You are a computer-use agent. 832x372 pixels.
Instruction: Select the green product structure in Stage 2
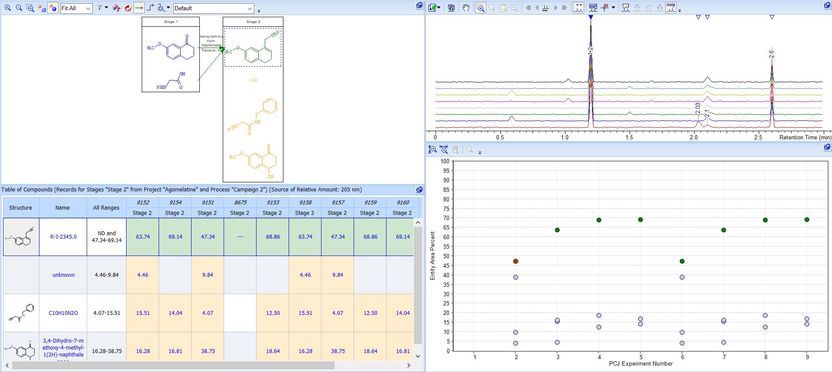tap(253, 47)
